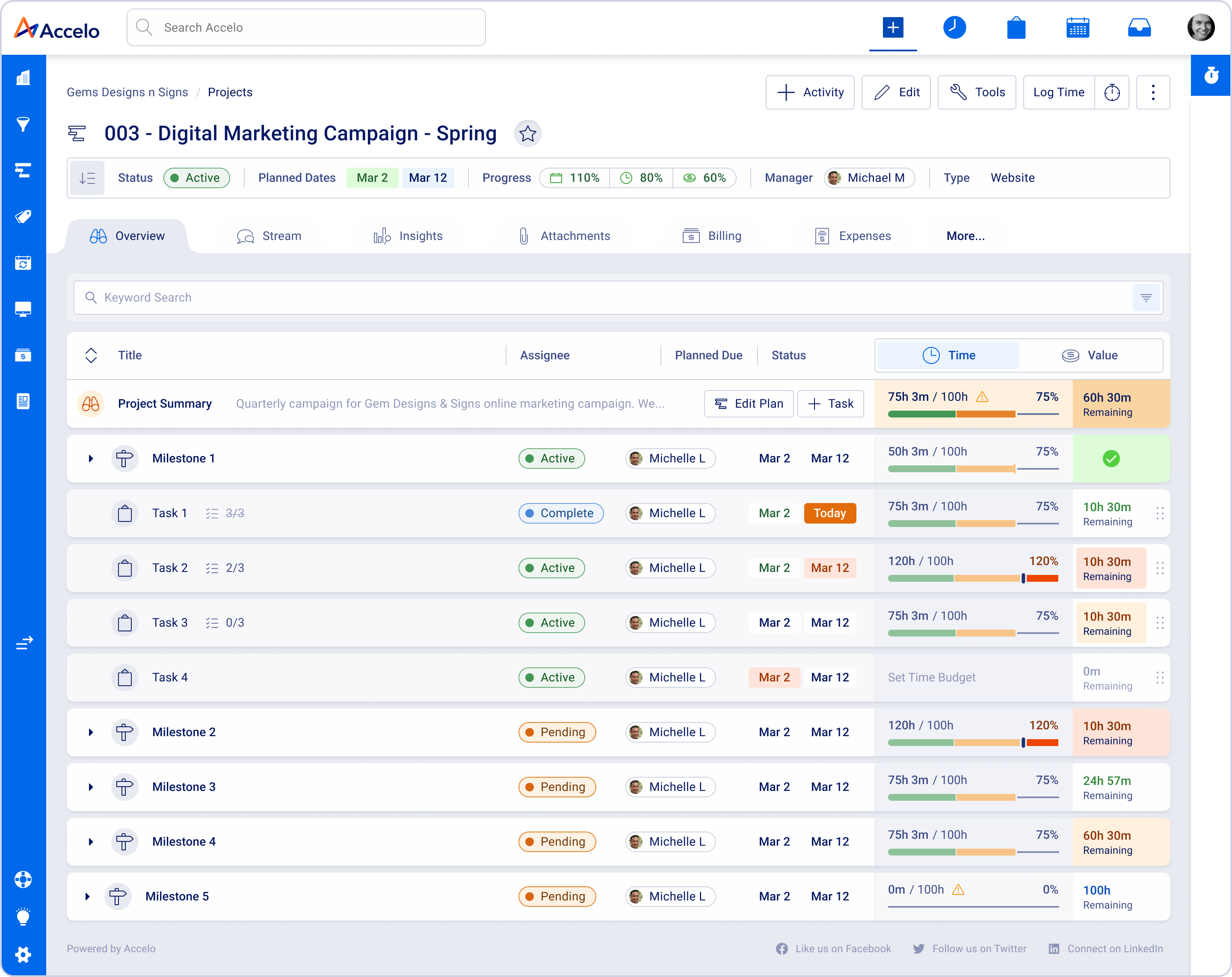This screenshot has height=977, width=1232.
Task: Start the timer stopwatch beside Log Time
Action: 1111,92
